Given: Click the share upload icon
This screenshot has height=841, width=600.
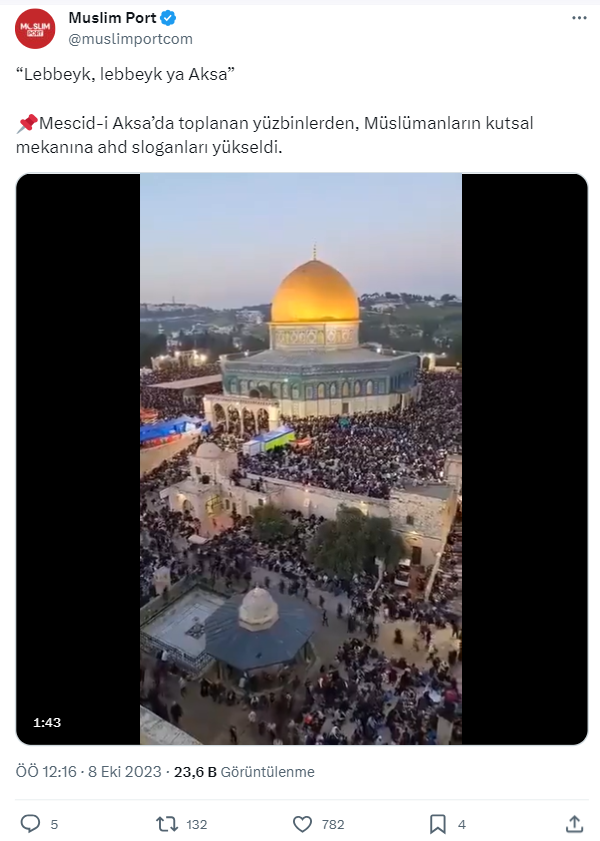Looking at the screenshot, I should 574,824.
